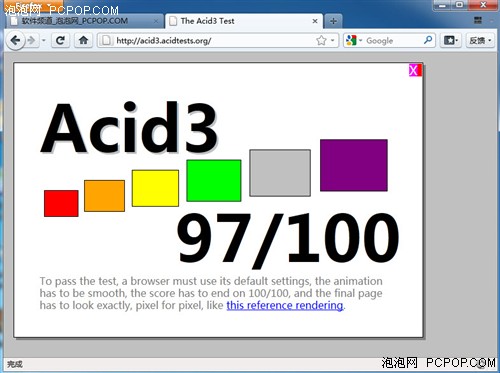This screenshot has width=500, height=373.
Task: Click in the acid3.acidtests.org address bar
Action: pos(213,41)
